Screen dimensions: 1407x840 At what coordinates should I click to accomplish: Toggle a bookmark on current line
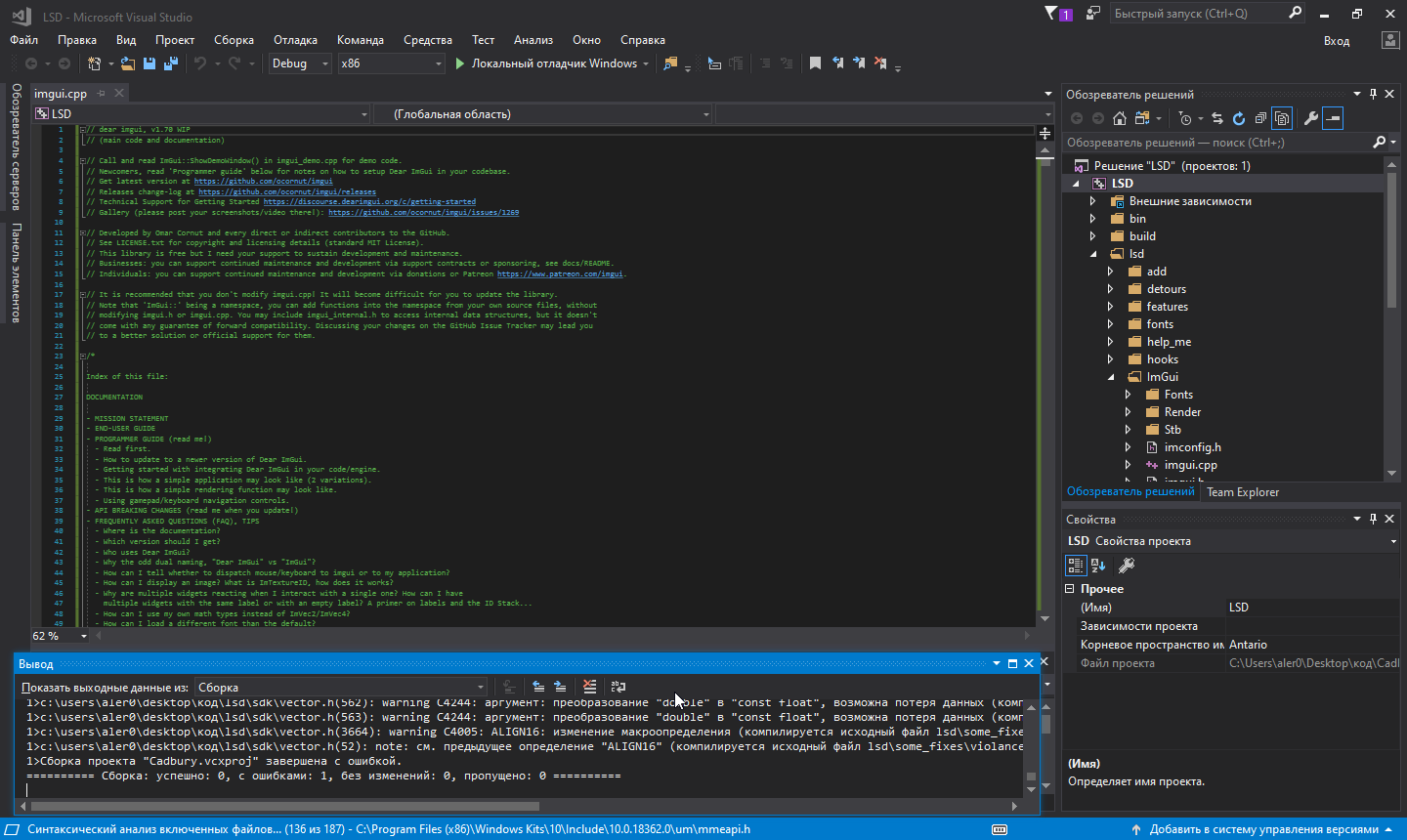(815, 63)
